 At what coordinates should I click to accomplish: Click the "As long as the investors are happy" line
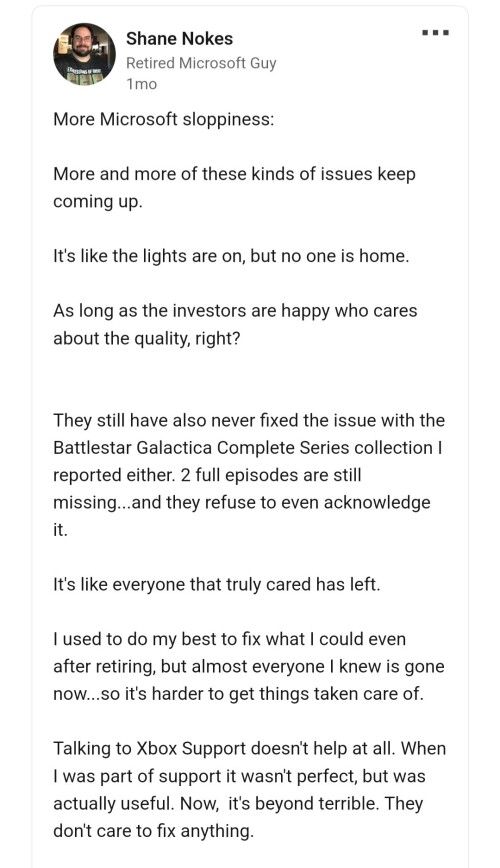pos(235,311)
